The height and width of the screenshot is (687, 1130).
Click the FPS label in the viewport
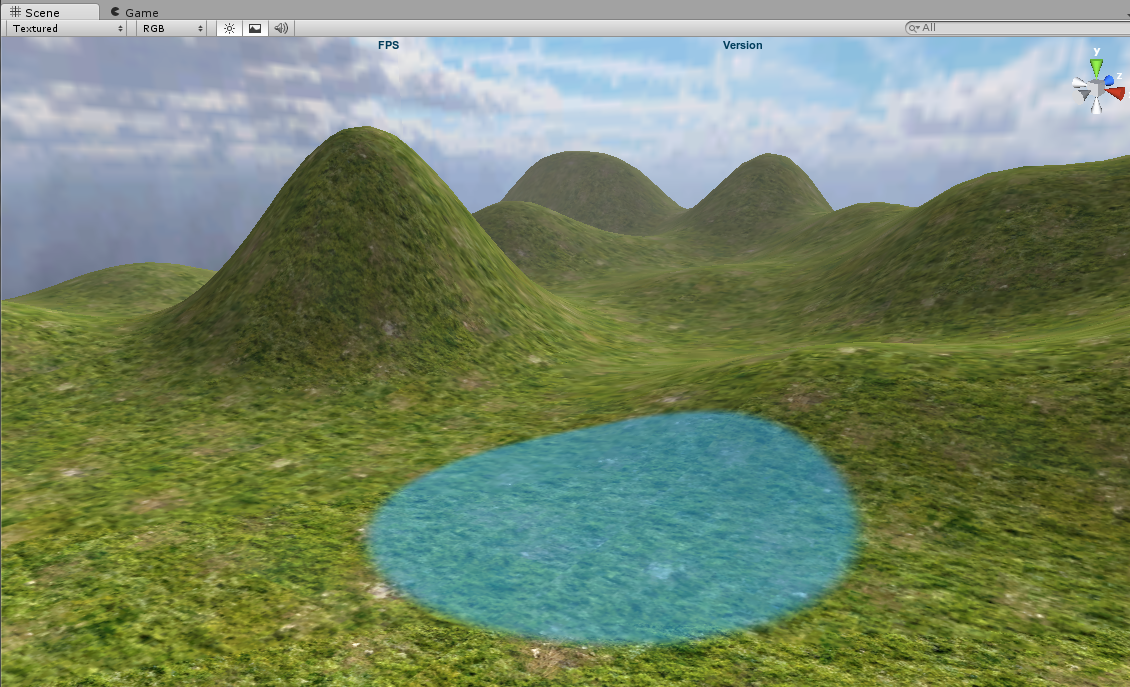coord(388,45)
